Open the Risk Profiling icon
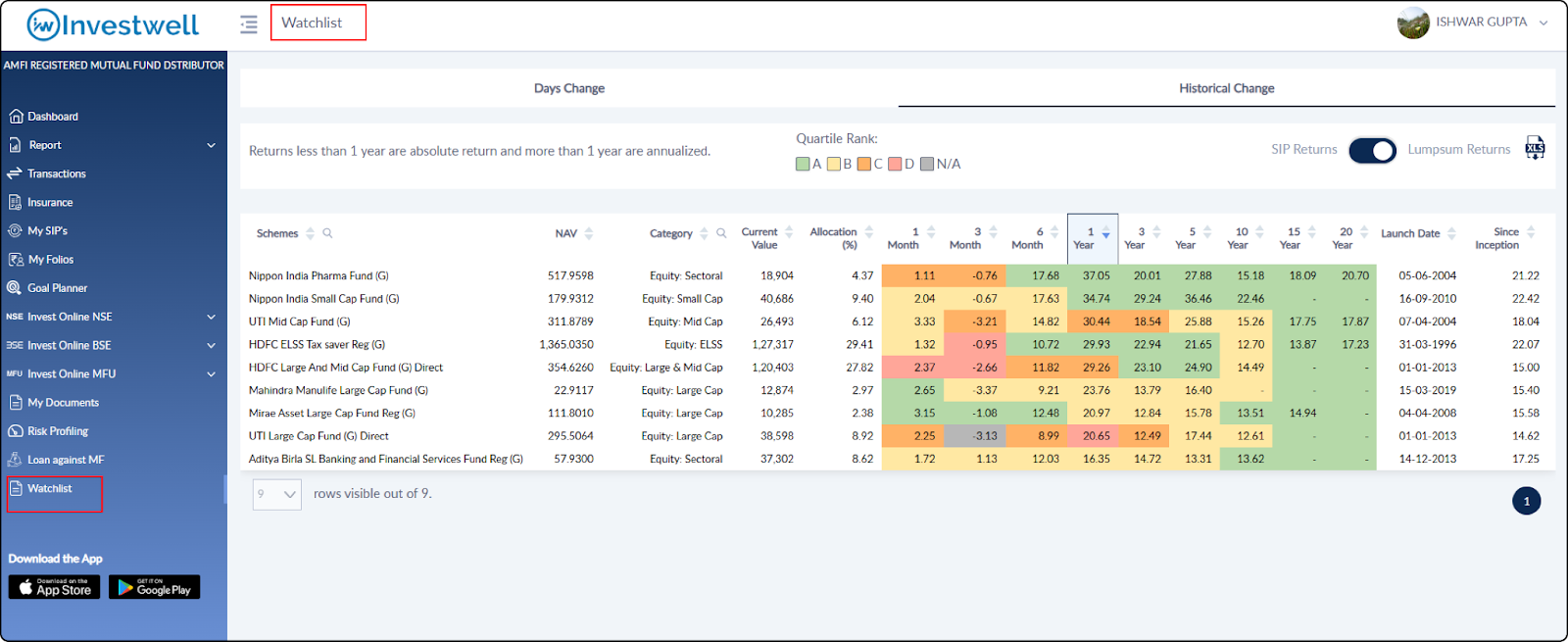This screenshot has width=1568, height=642. point(16,431)
